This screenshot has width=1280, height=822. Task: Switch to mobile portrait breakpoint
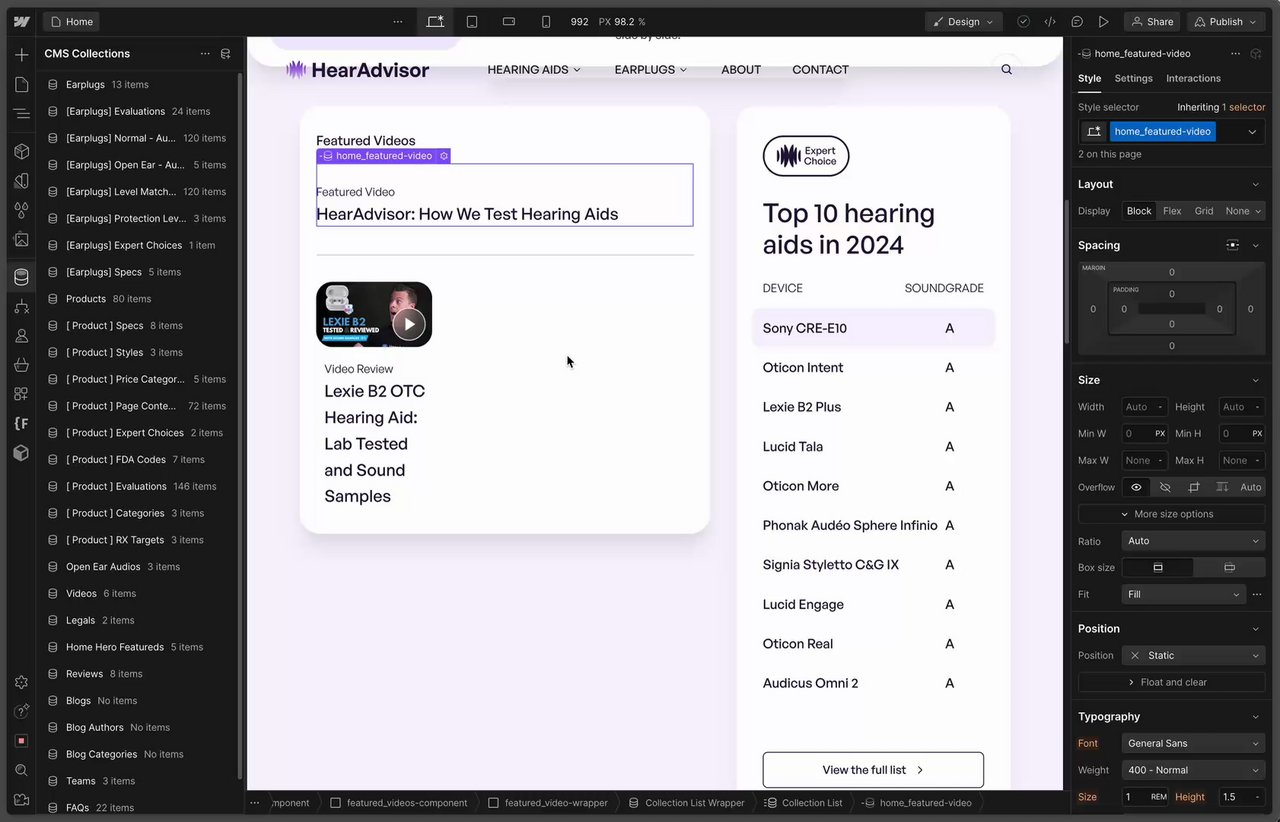tap(545, 21)
